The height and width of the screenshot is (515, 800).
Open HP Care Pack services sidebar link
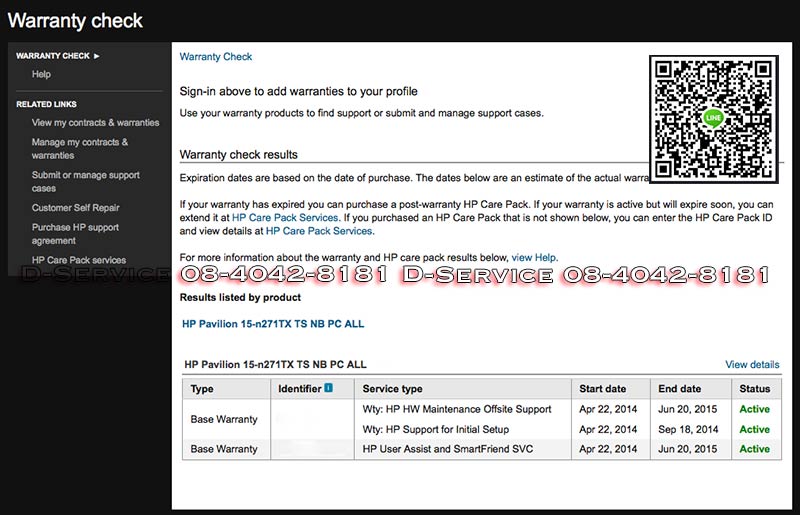coord(79,260)
